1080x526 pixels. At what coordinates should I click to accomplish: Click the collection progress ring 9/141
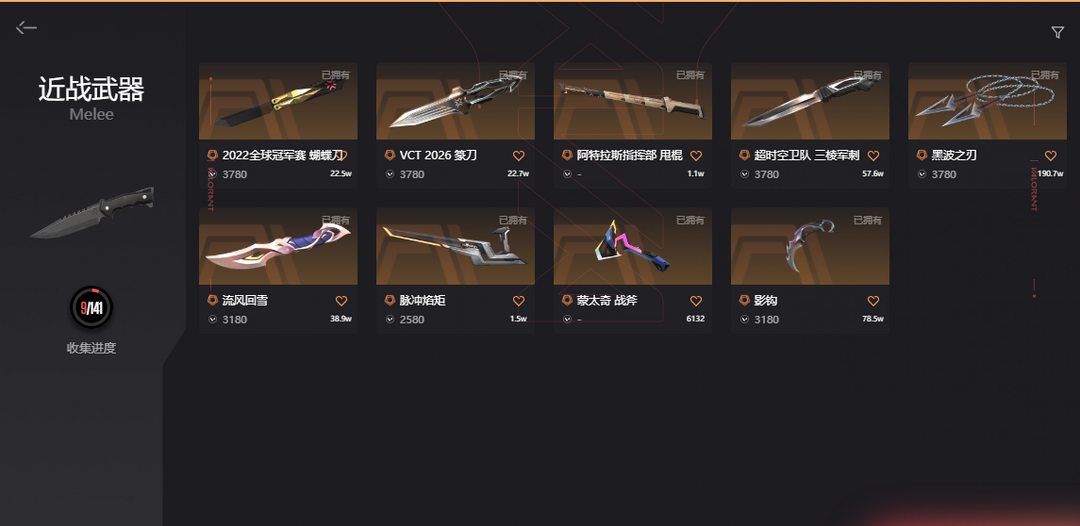(x=91, y=308)
